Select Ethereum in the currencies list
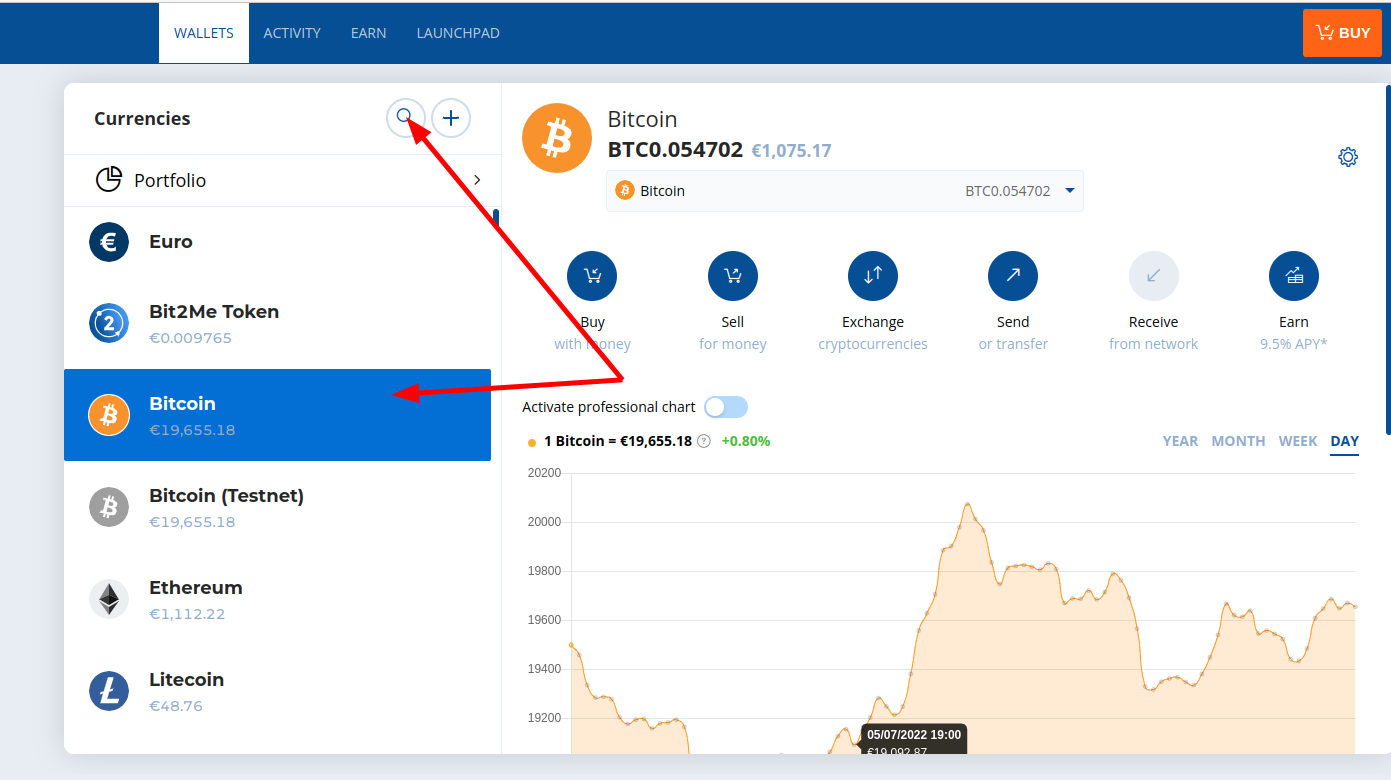This screenshot has width=1391, height=780. tap(277, 599)
